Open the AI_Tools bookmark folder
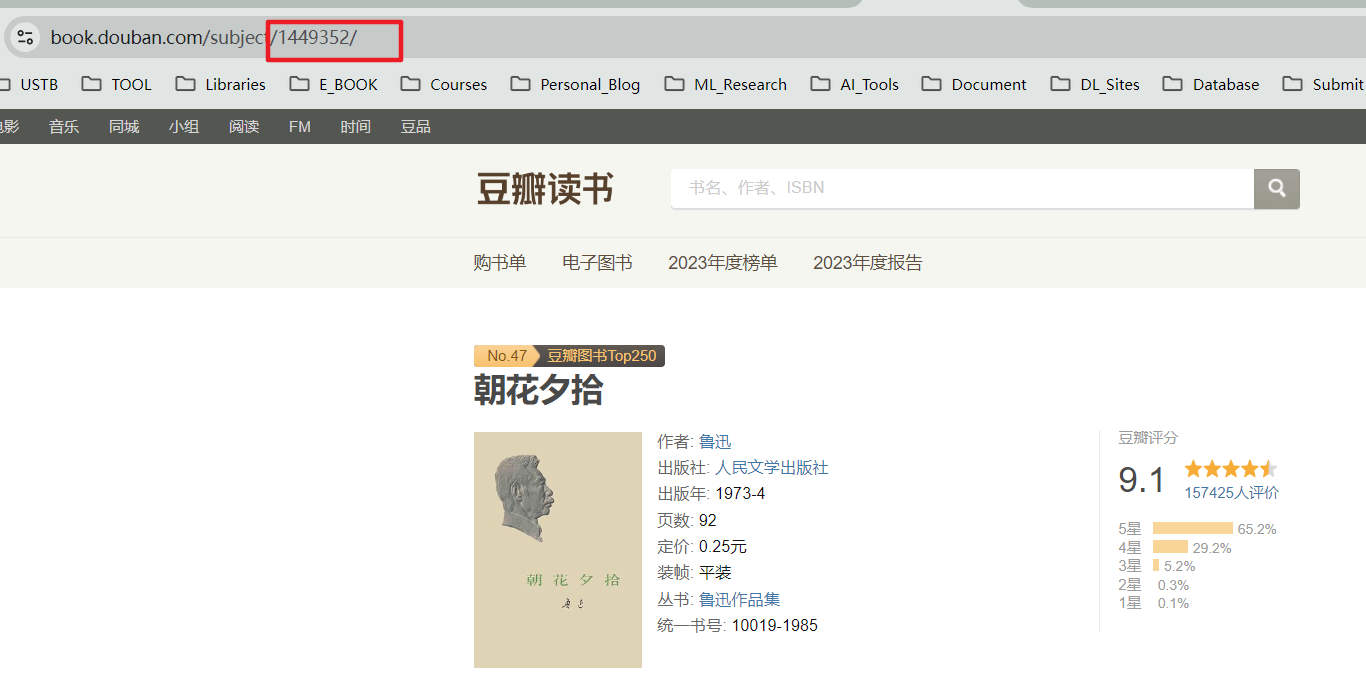1366x697 pixels. (855, 84)
